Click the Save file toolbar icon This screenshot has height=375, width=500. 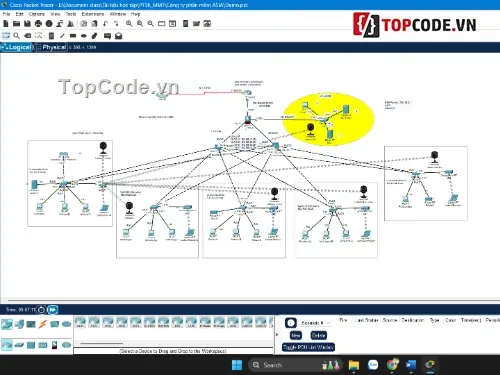point(27,24)
